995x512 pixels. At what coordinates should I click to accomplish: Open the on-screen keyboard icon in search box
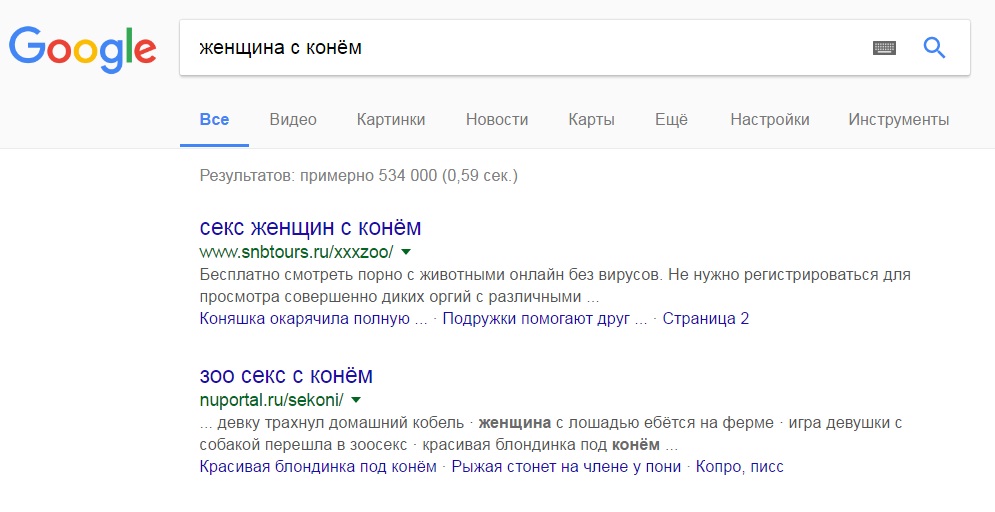(x=884, y=48)
